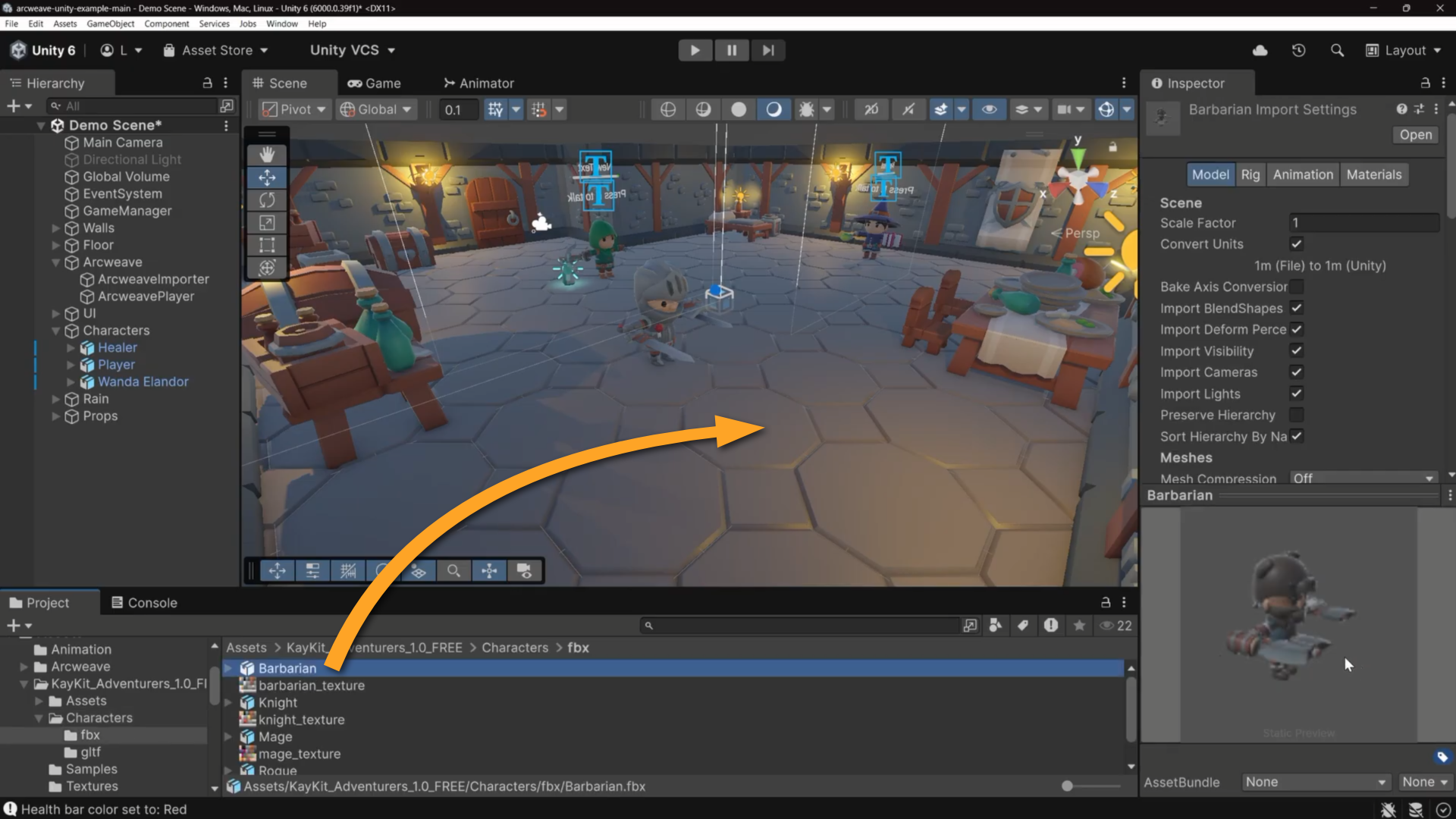
Task: Select the combined Transform tool
Action: (267, 268)
